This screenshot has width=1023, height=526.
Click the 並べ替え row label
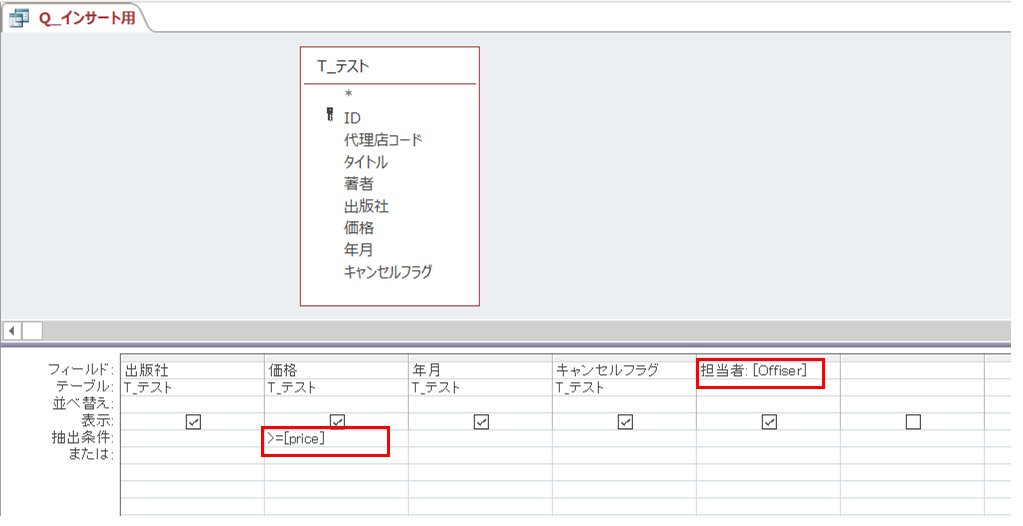click(x=83, y=404)
